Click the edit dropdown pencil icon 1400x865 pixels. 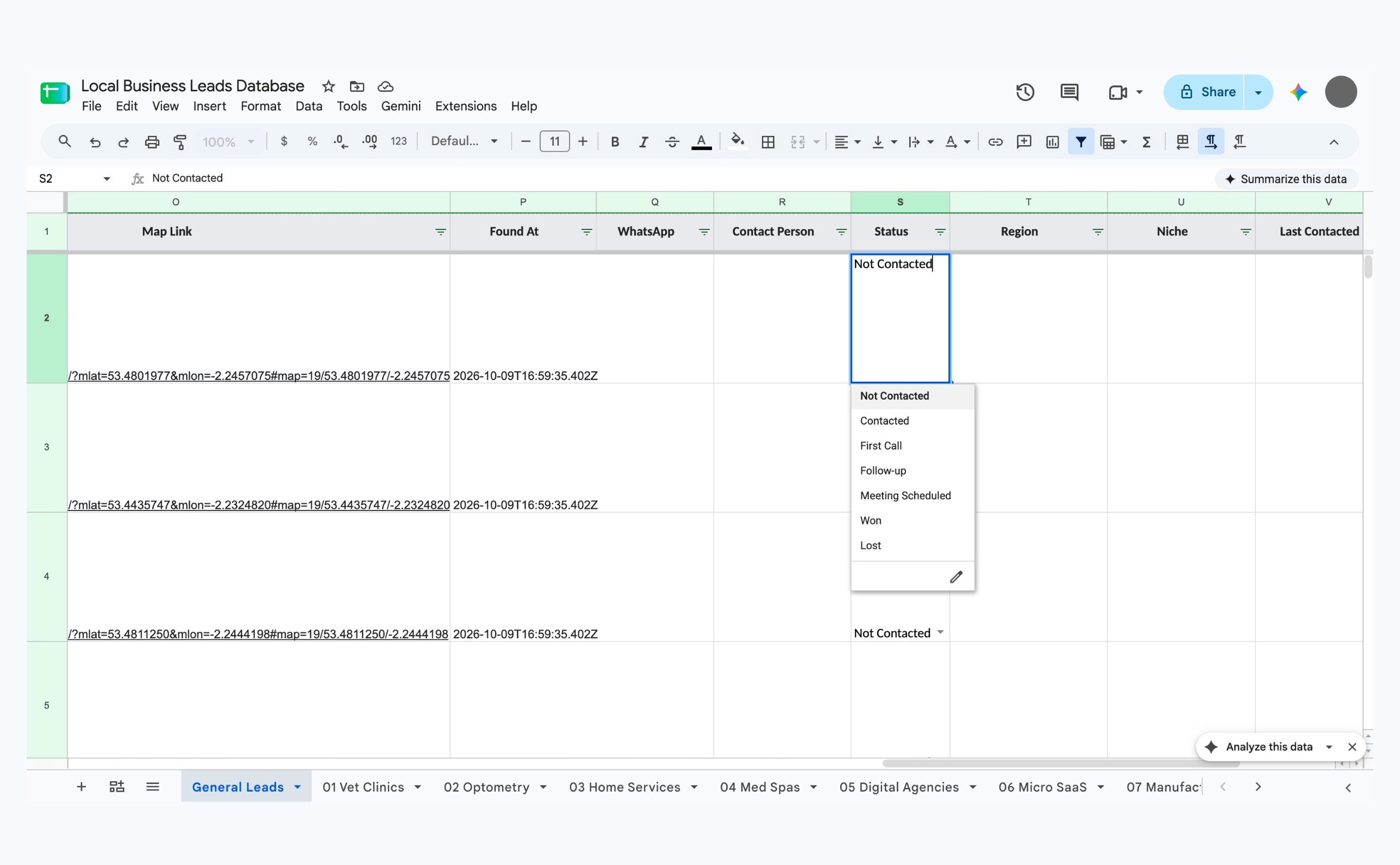956,577
